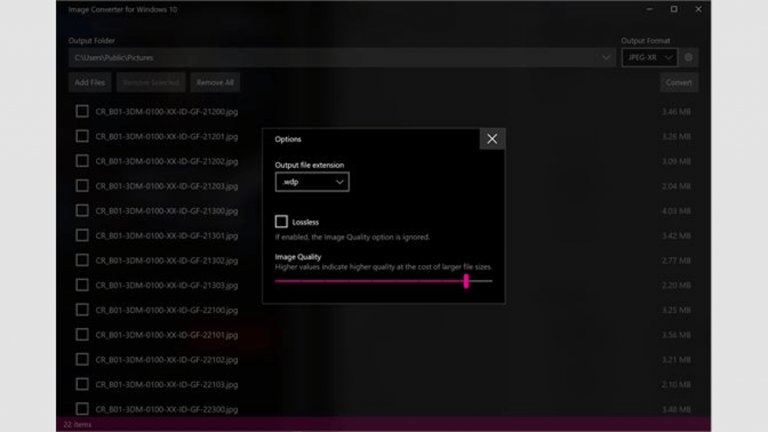Check the box for file GF-21303.jpg
The image size is (768, 432).
pos(82,285)
